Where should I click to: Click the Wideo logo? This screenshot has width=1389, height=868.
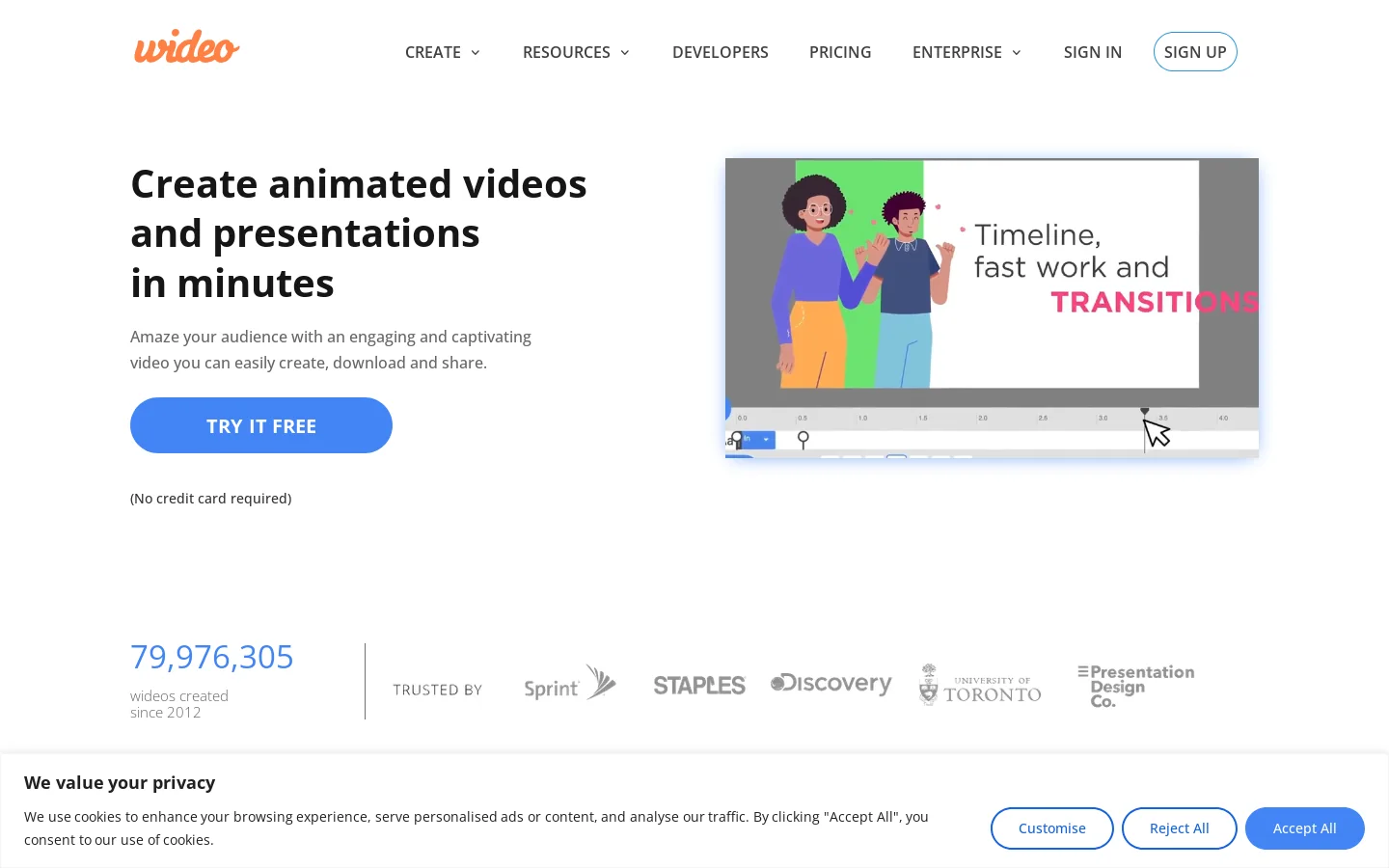[x=186, y=46]
